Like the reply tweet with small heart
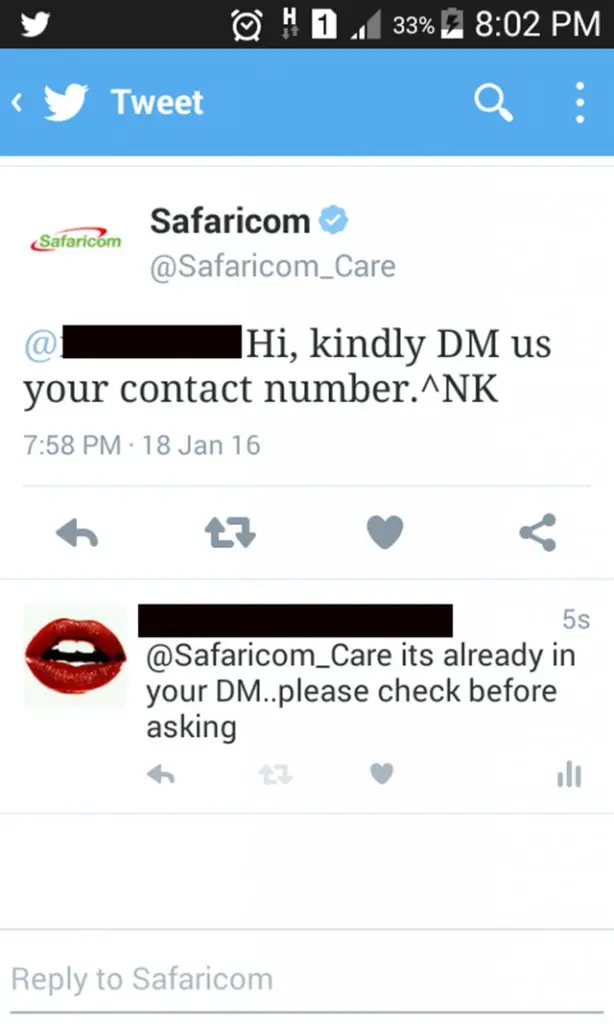The image size is (614, 1024). click(x=382, y=774)
